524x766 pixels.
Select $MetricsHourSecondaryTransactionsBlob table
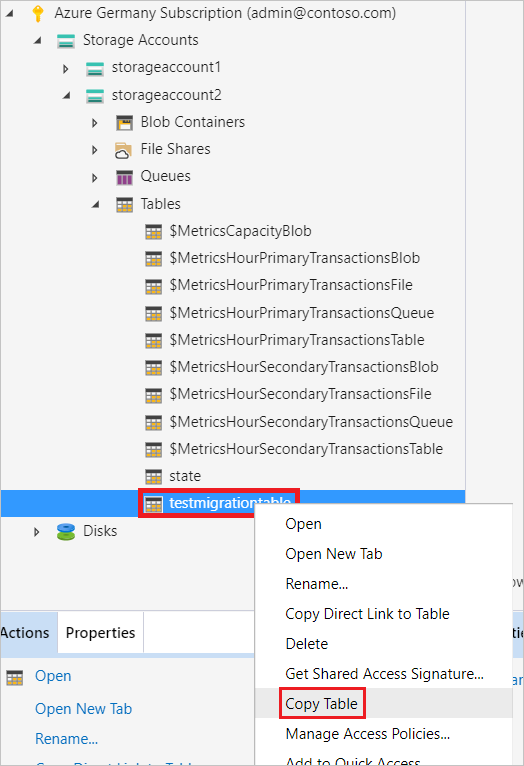(x=304, y=367)
